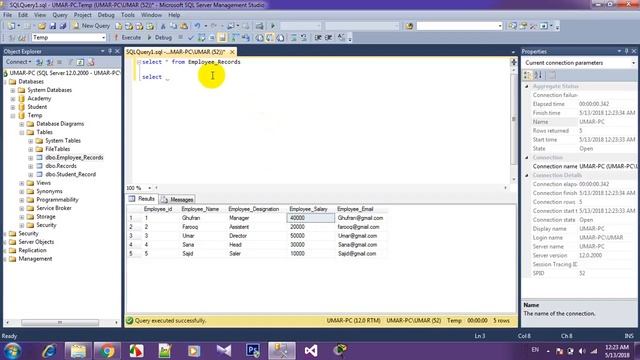Select the Server Objects folder
Image resolution: width=640 pixels, height=360 pixels.
(36, 242)
